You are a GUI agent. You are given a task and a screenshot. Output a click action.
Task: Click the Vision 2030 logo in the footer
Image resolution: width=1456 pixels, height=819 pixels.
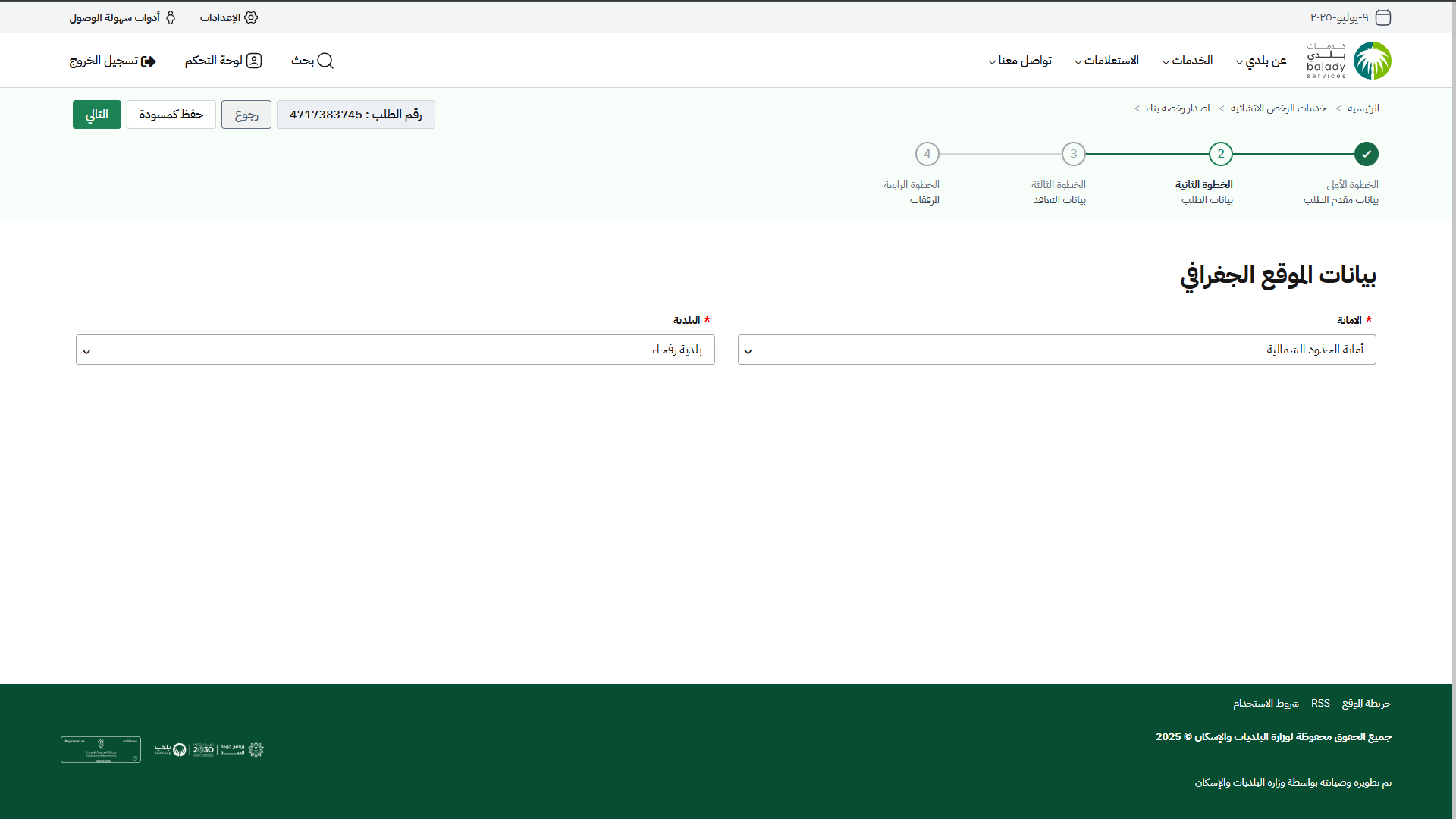[203, 749]
